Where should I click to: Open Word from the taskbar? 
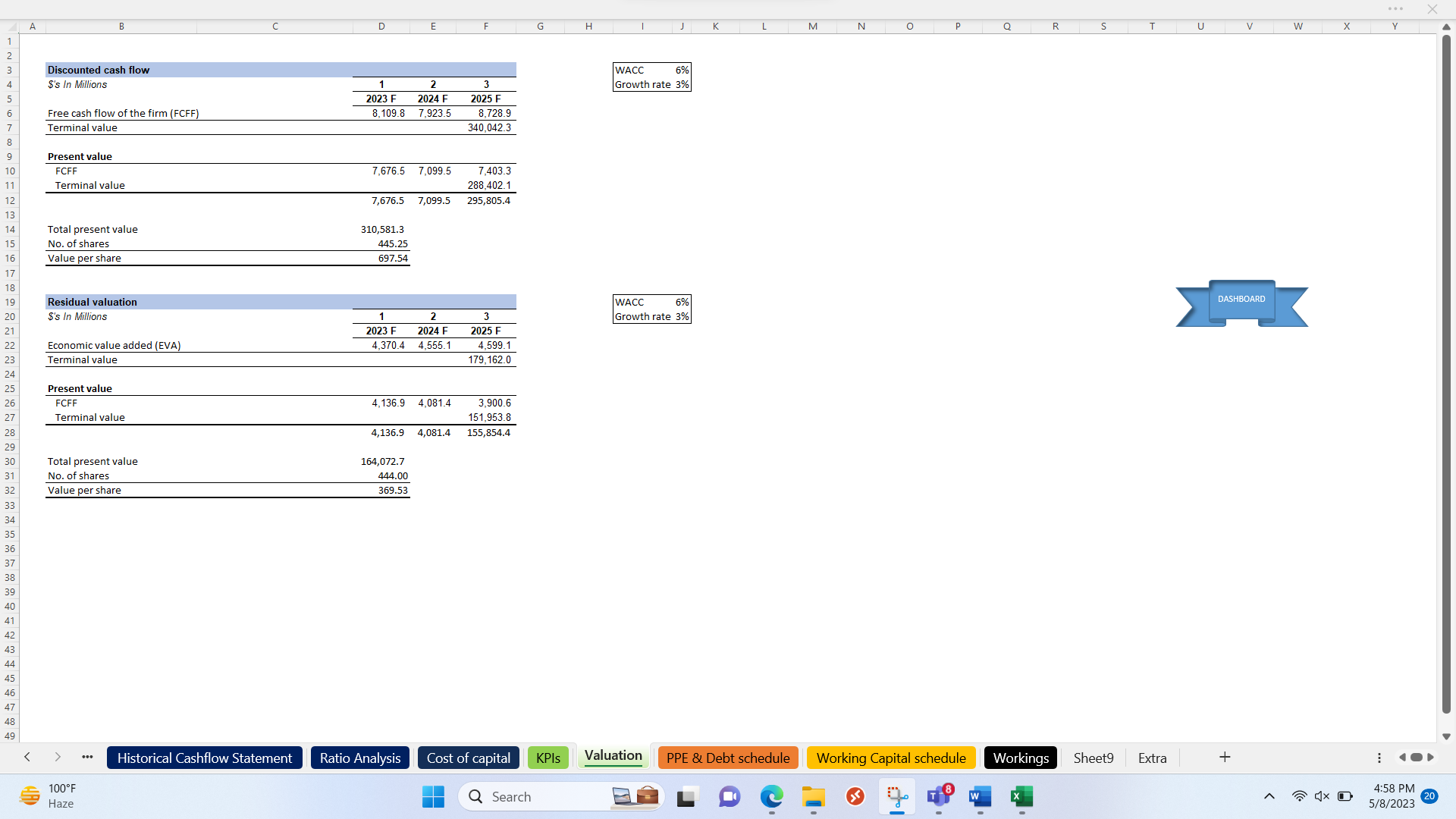click(979, 796)
